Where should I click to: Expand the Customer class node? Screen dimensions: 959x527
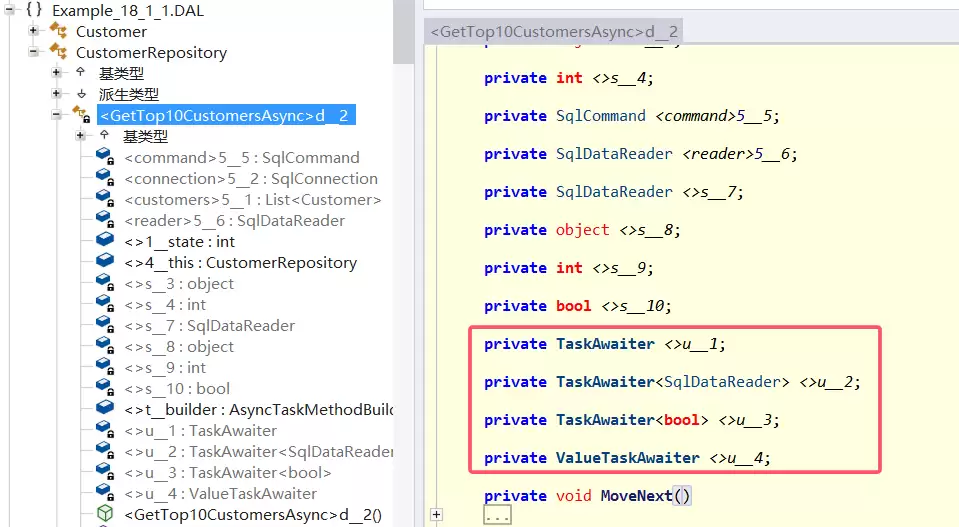tap(34, 30)
